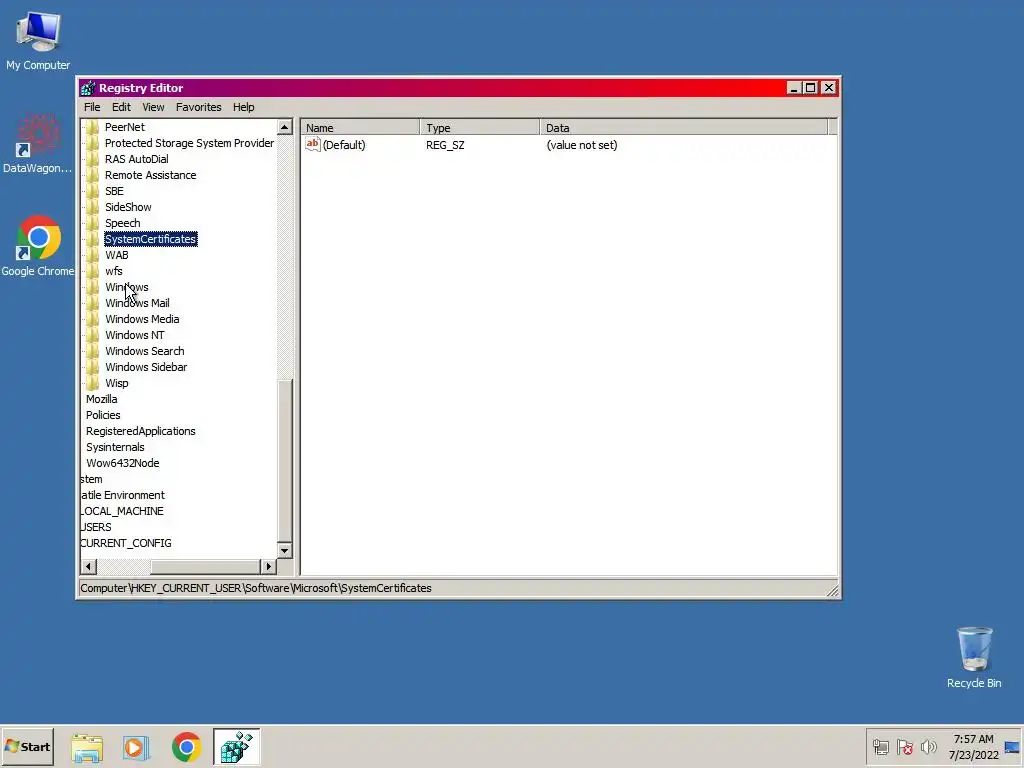Image resolution: width=1024 pixels, height=768 pixels.
Task: Open My Computer desktop icon
Action: point(38,40)
